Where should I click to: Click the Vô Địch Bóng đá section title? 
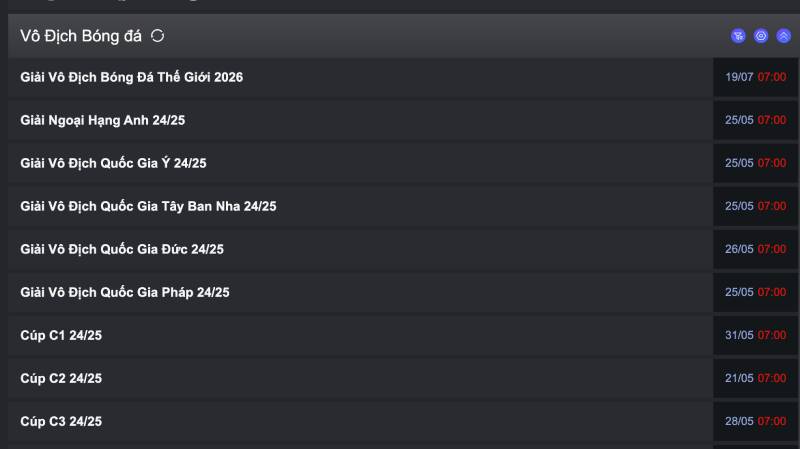81,36
